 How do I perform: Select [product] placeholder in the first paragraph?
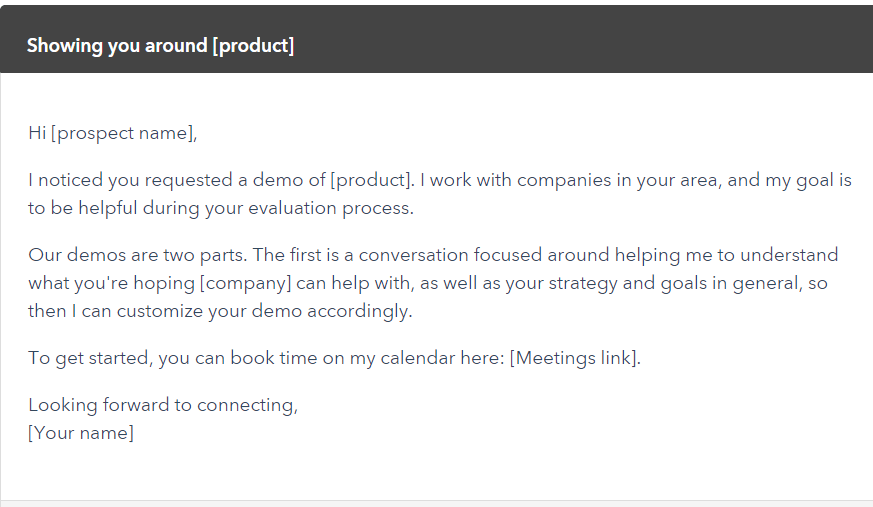point(371,180)
